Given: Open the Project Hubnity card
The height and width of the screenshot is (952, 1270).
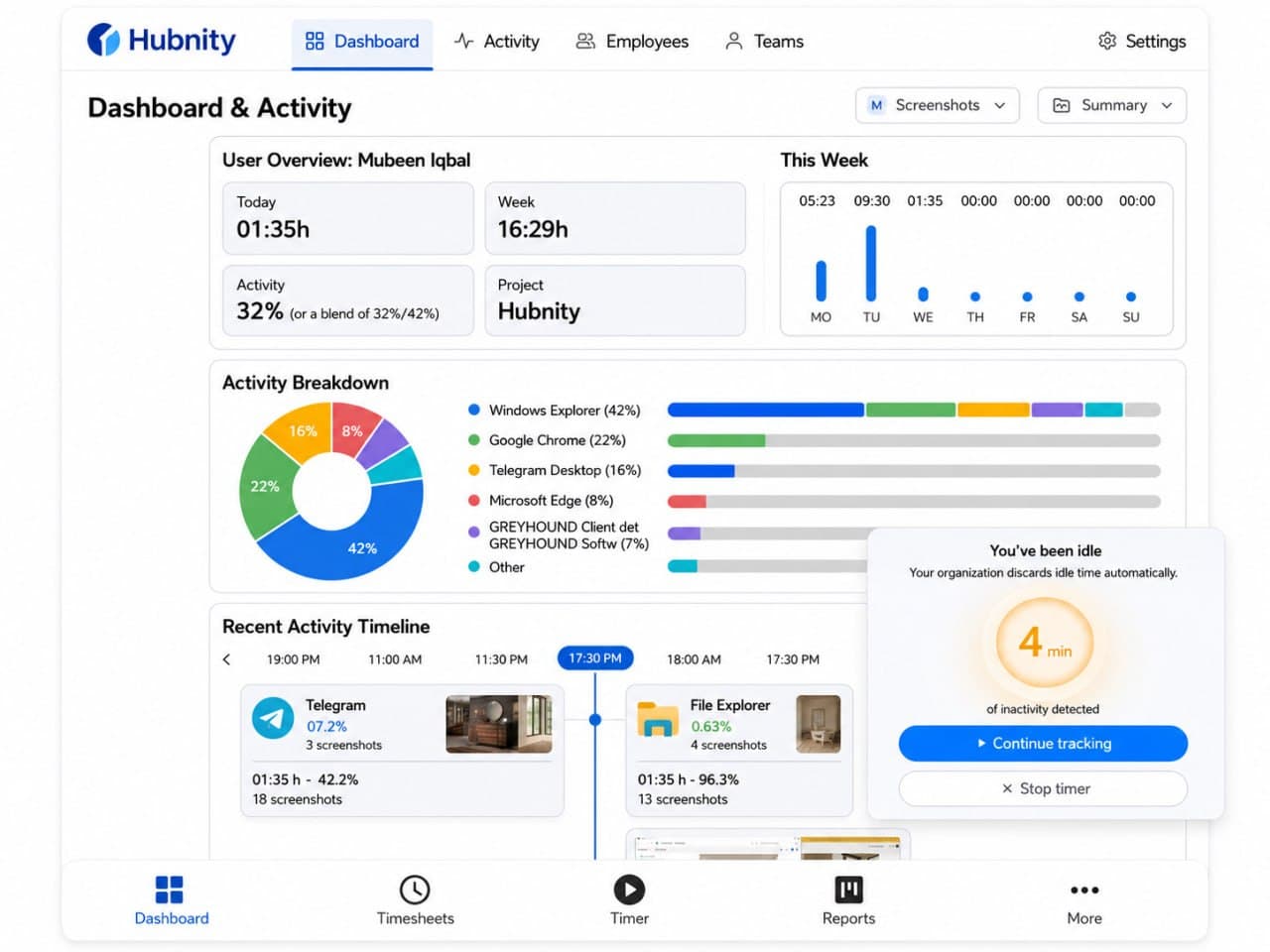Looking at the screenshot, I should tap(615, 300).
